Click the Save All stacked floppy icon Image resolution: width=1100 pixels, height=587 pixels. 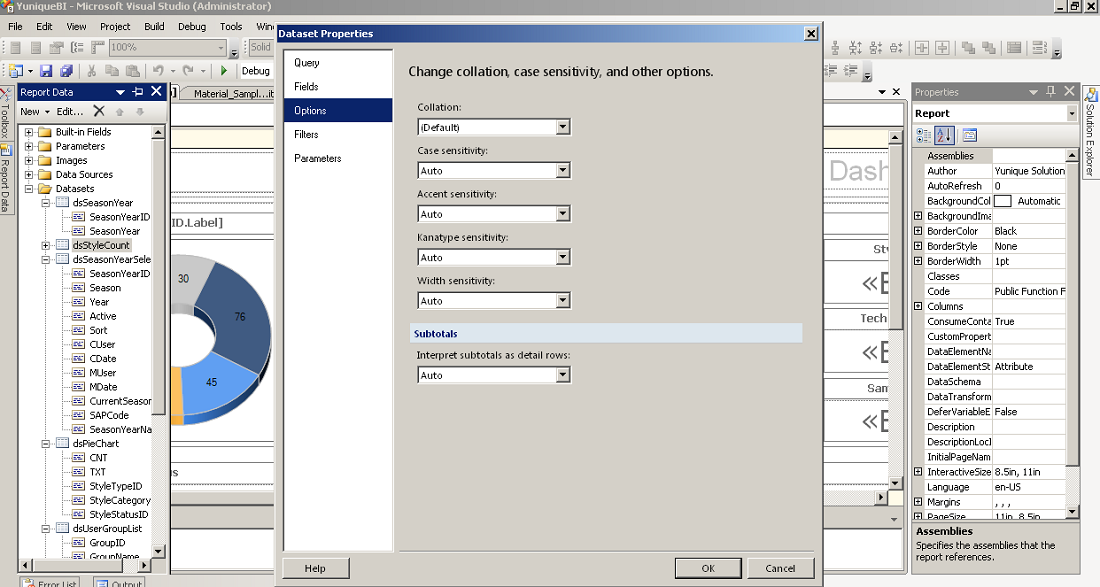[66, 71]
